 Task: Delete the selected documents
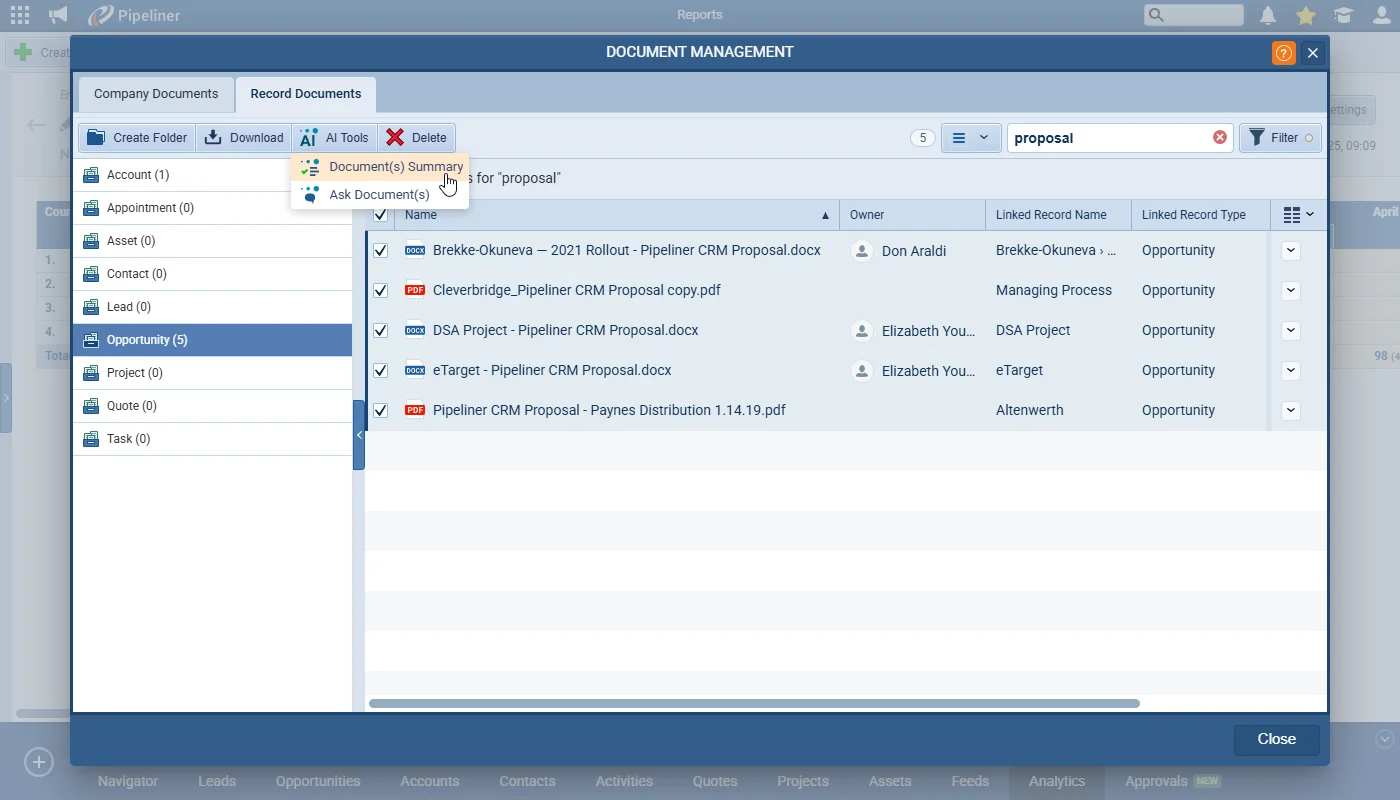[x=416, y=138]
